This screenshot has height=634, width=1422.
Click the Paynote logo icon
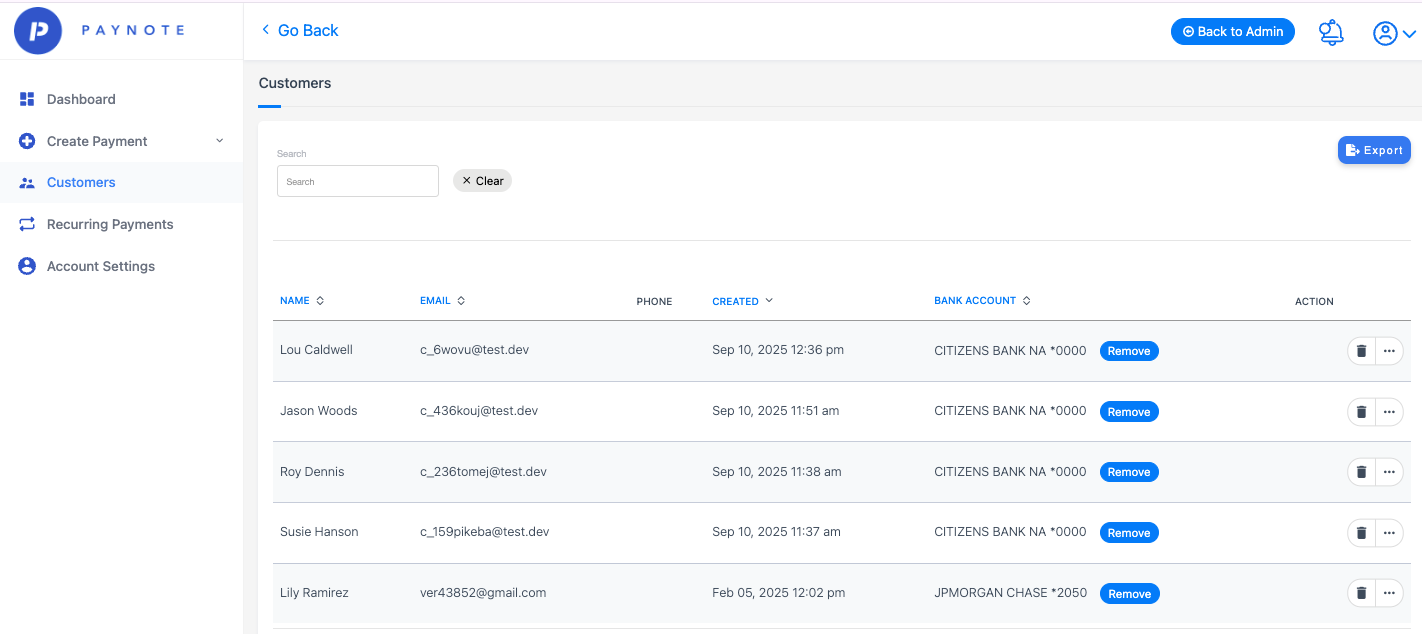tap(38, 31)
